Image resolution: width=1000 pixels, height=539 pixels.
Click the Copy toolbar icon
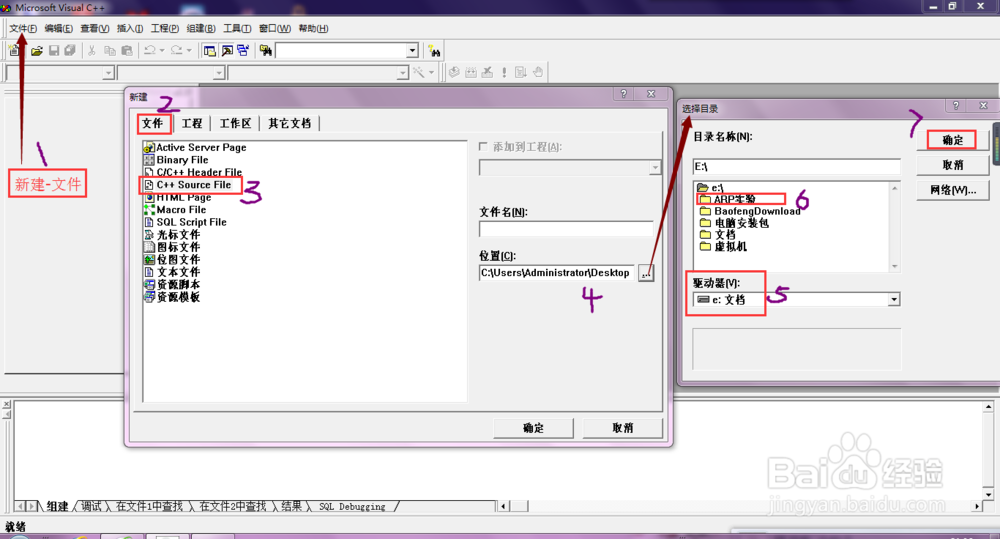[x=110, y=50]
